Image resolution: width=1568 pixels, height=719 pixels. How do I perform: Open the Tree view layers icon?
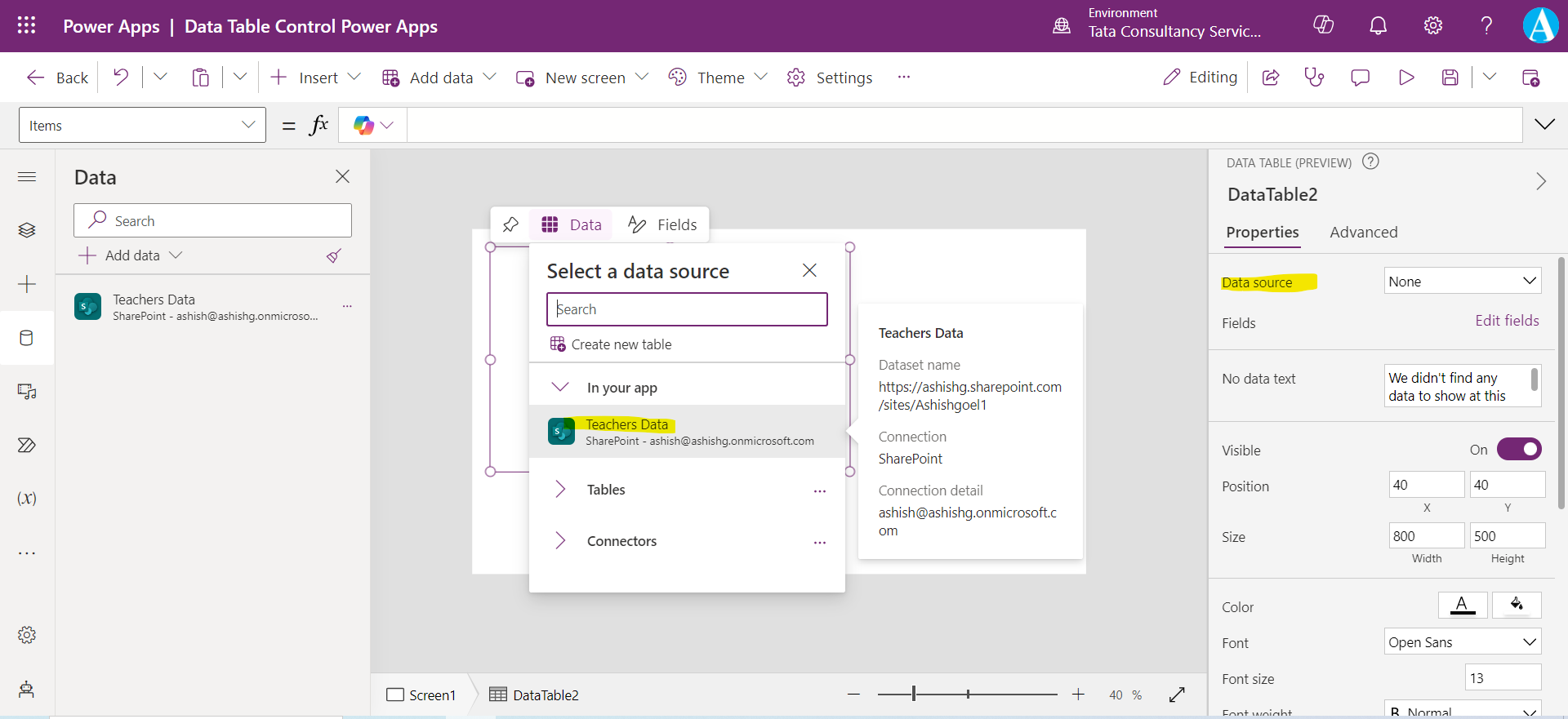pyautogui.click(x=27, y=230)
